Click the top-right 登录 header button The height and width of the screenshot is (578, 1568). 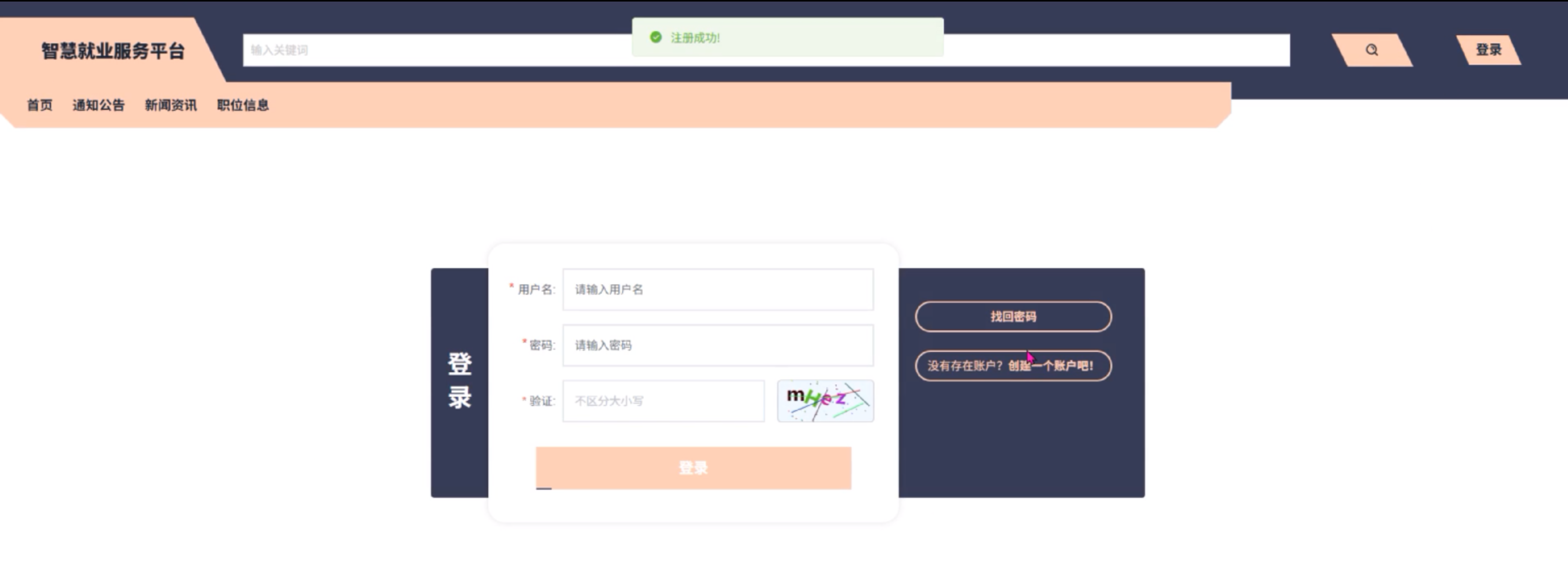click(1488, 50)
